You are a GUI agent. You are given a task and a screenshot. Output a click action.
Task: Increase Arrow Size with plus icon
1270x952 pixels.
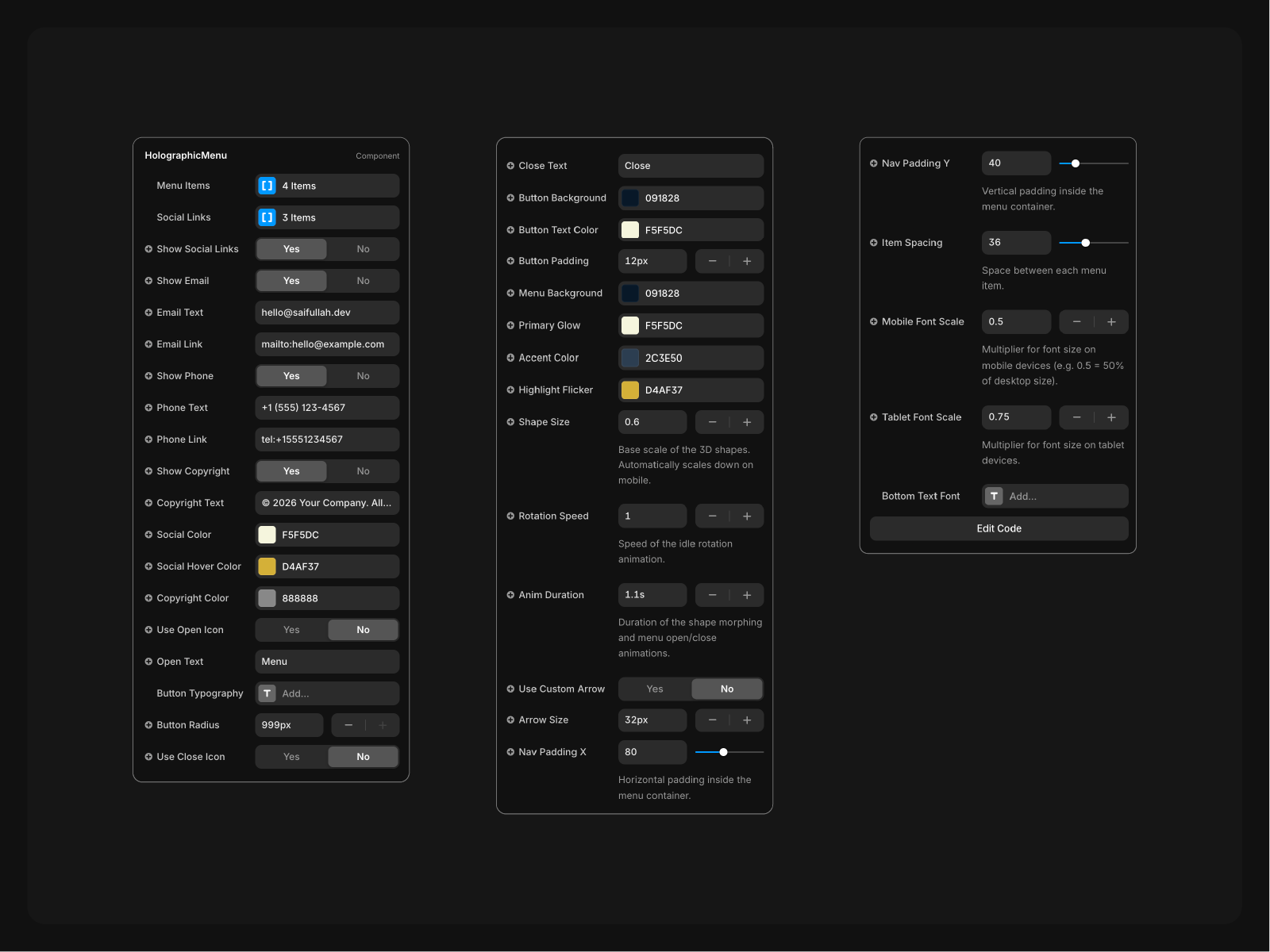(747, 720)
